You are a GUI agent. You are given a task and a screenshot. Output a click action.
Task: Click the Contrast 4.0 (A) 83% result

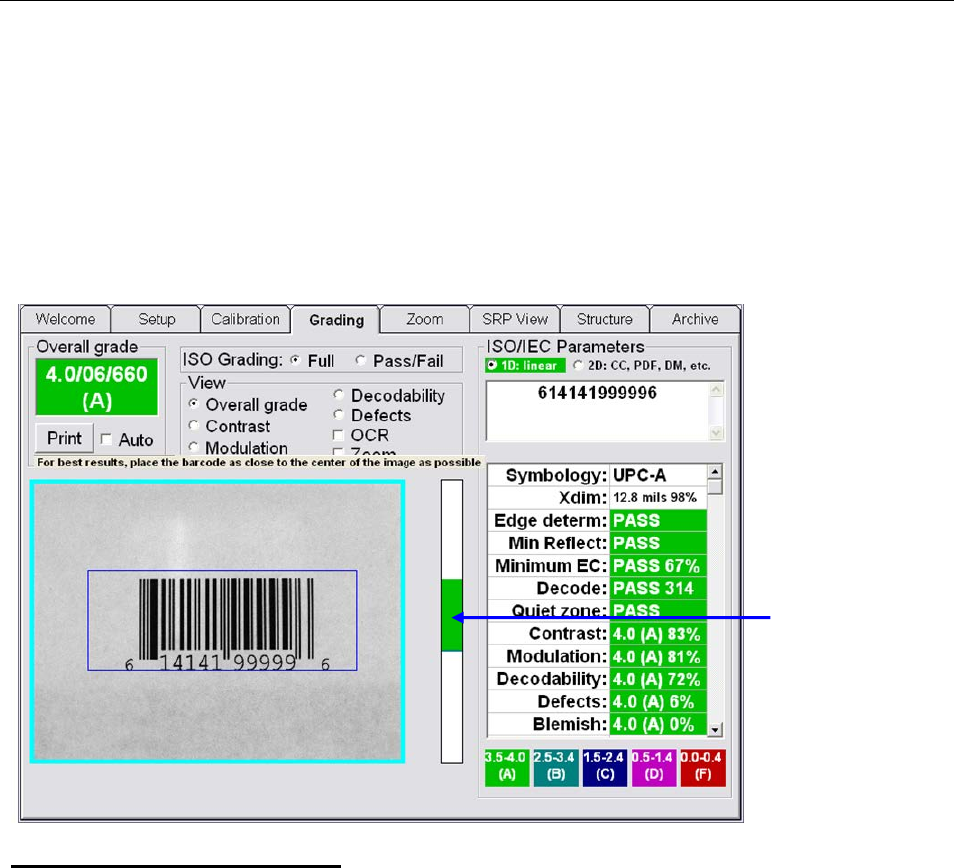[658, 634]
